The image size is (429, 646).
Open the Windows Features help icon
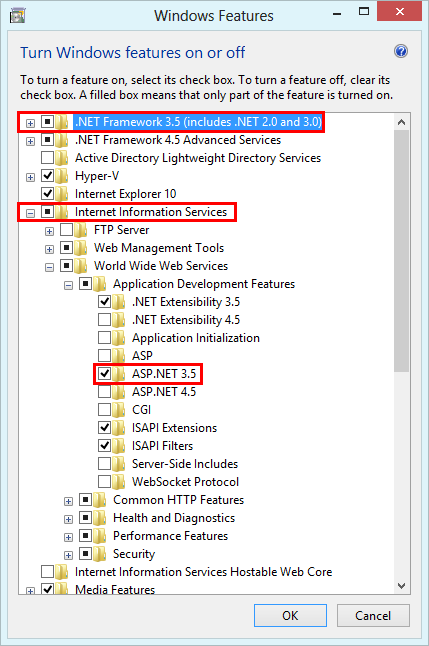(x=401, y=51)
